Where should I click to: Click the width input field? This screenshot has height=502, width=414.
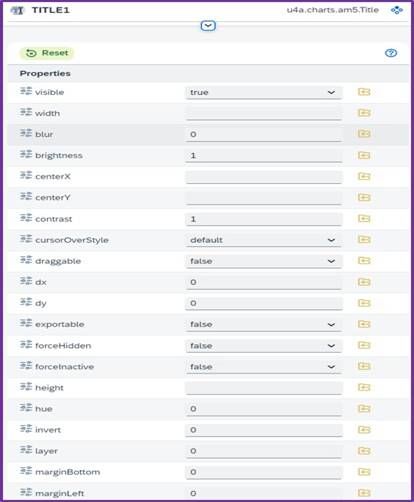(263, 113)
